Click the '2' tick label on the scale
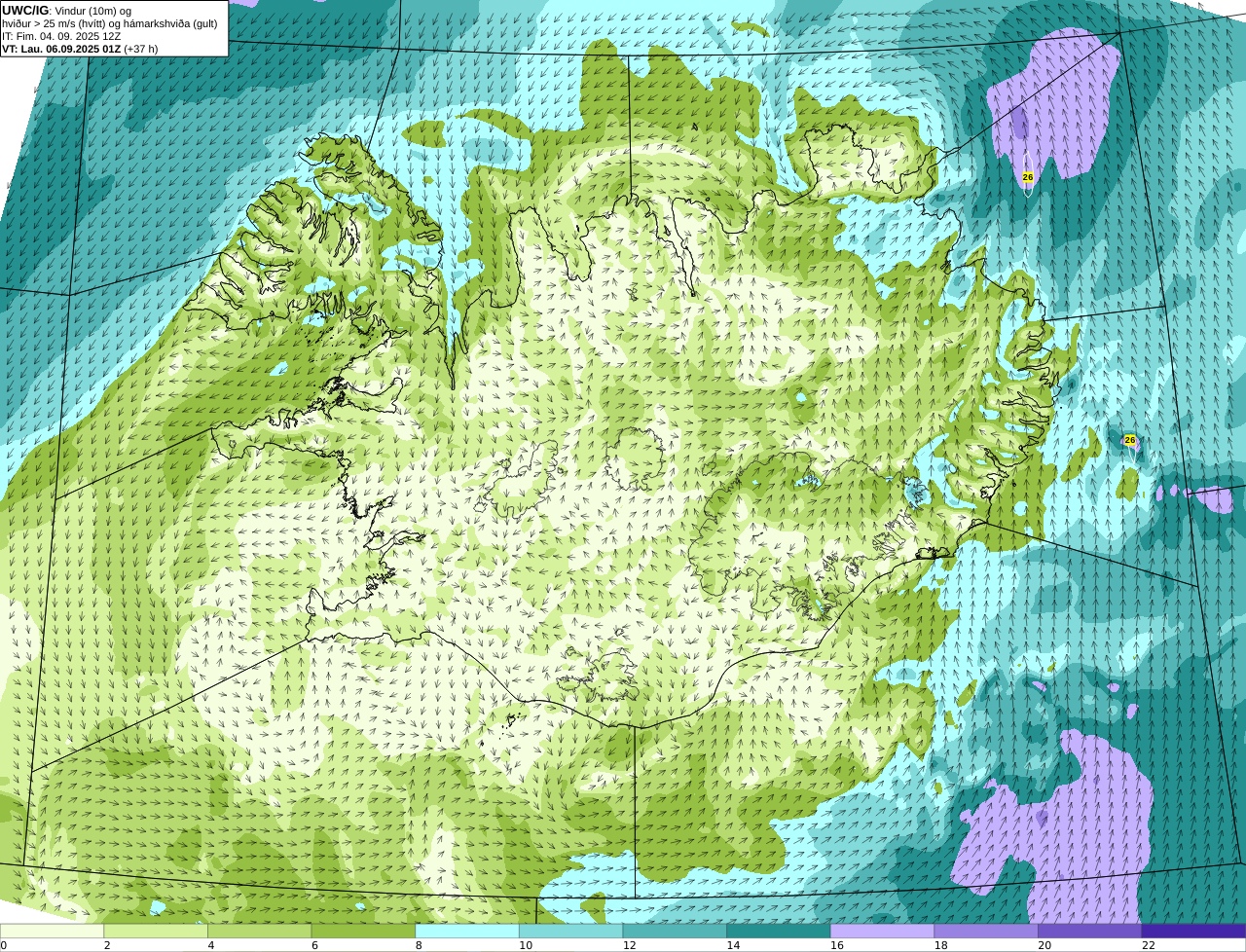Screen dimensions: 1246x952 tap(107, 945)
